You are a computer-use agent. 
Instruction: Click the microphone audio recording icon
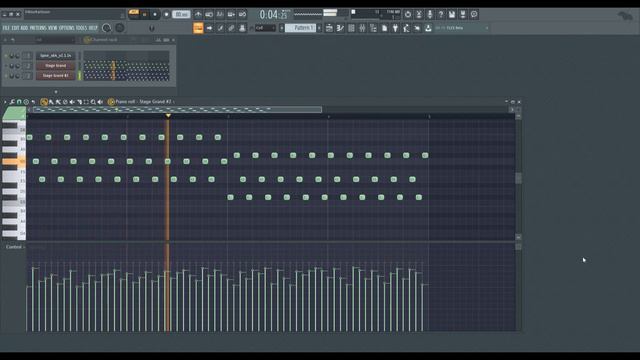430,14
